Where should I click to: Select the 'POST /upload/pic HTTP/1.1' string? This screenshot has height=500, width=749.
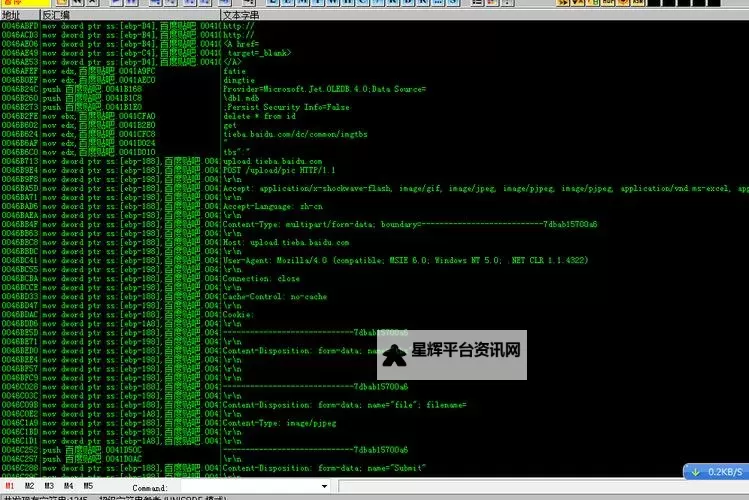(279, 170)
